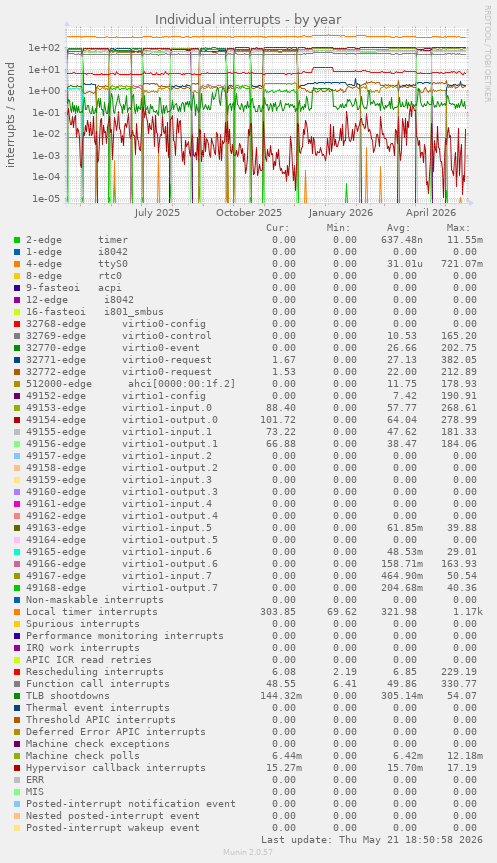Click the legend label 'rtc0'
This screenshot has height=863, width=497.
[110, 276]
